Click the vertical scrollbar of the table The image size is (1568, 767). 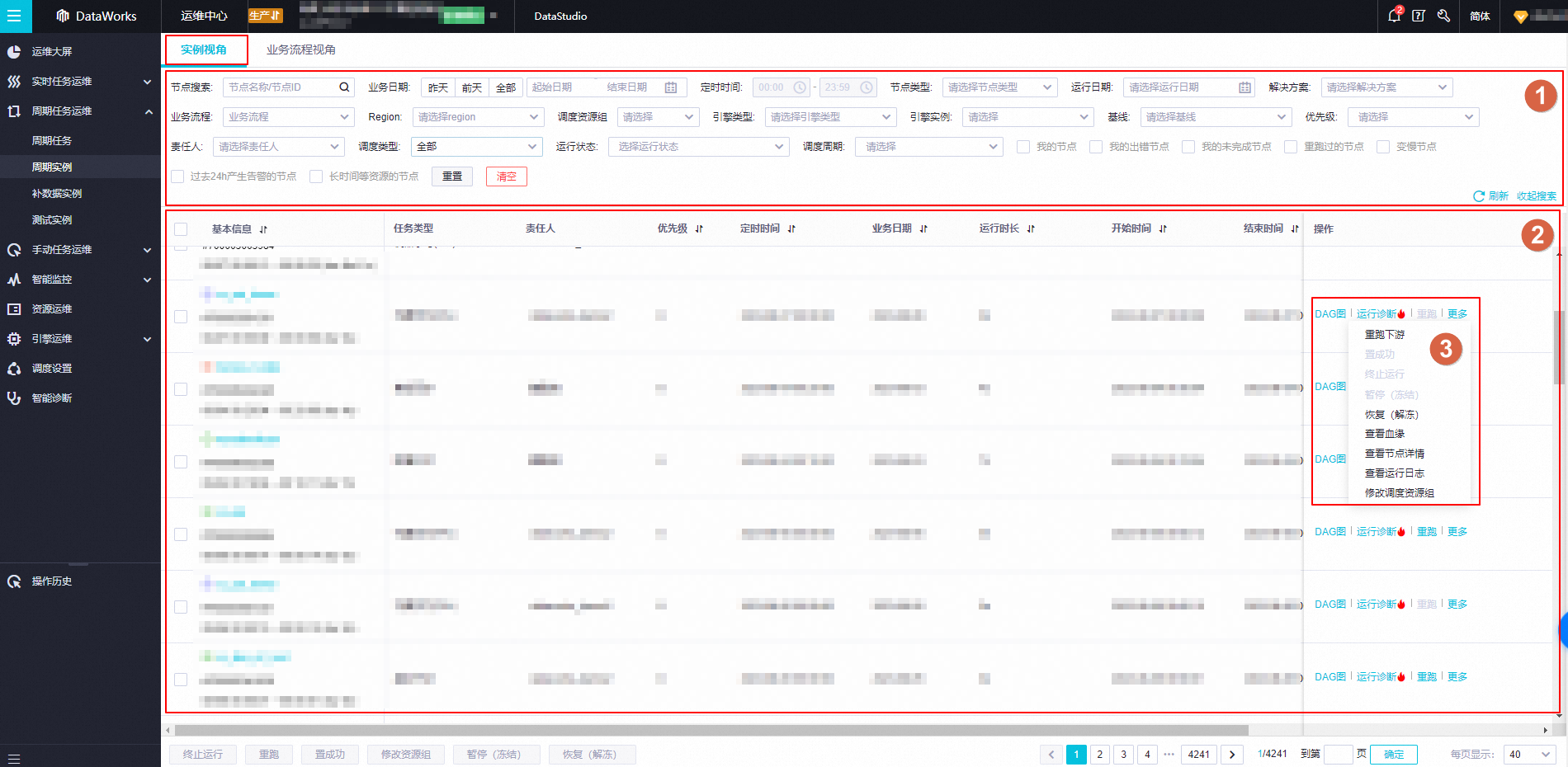click(x=1558, y=347)
